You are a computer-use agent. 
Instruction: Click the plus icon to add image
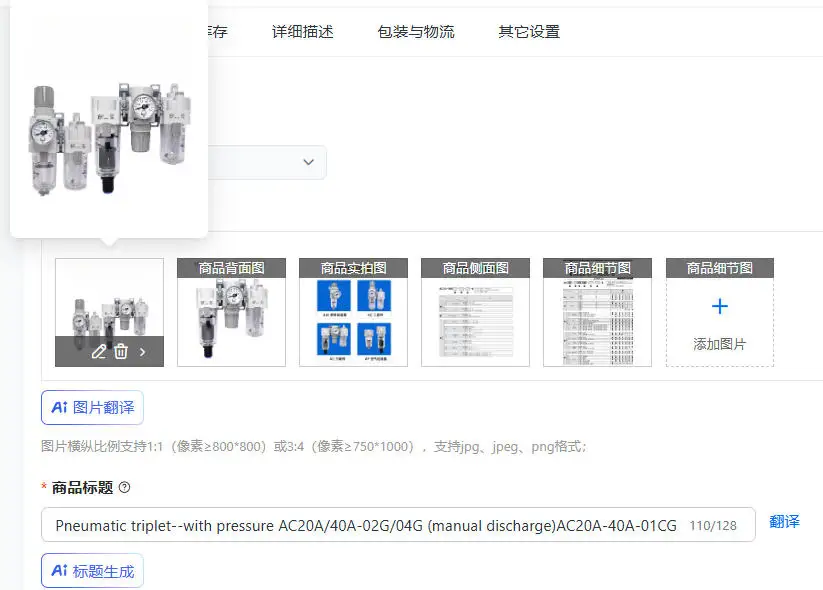tap(720, 306)
